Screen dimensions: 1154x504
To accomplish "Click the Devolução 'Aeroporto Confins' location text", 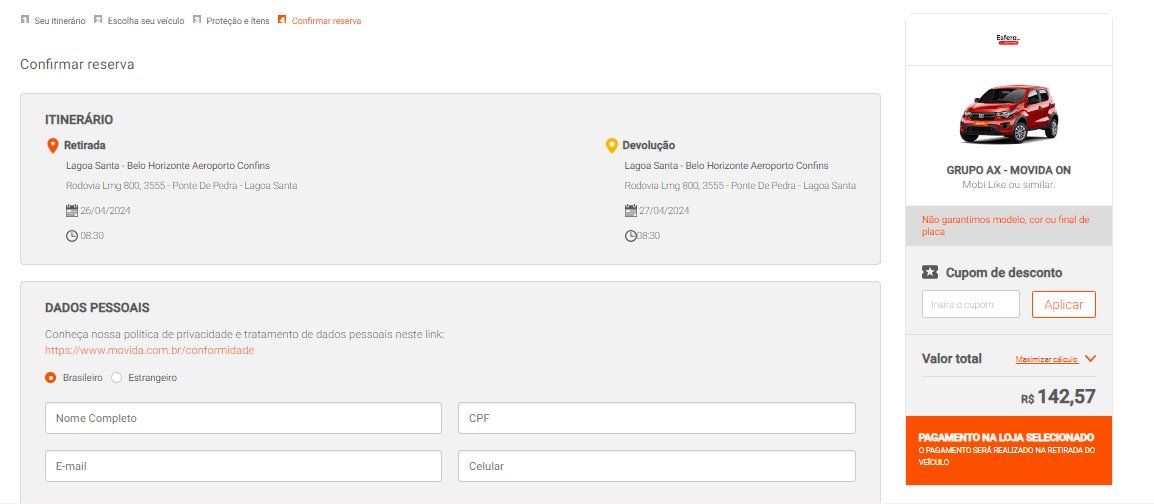I will click(726, 166).
